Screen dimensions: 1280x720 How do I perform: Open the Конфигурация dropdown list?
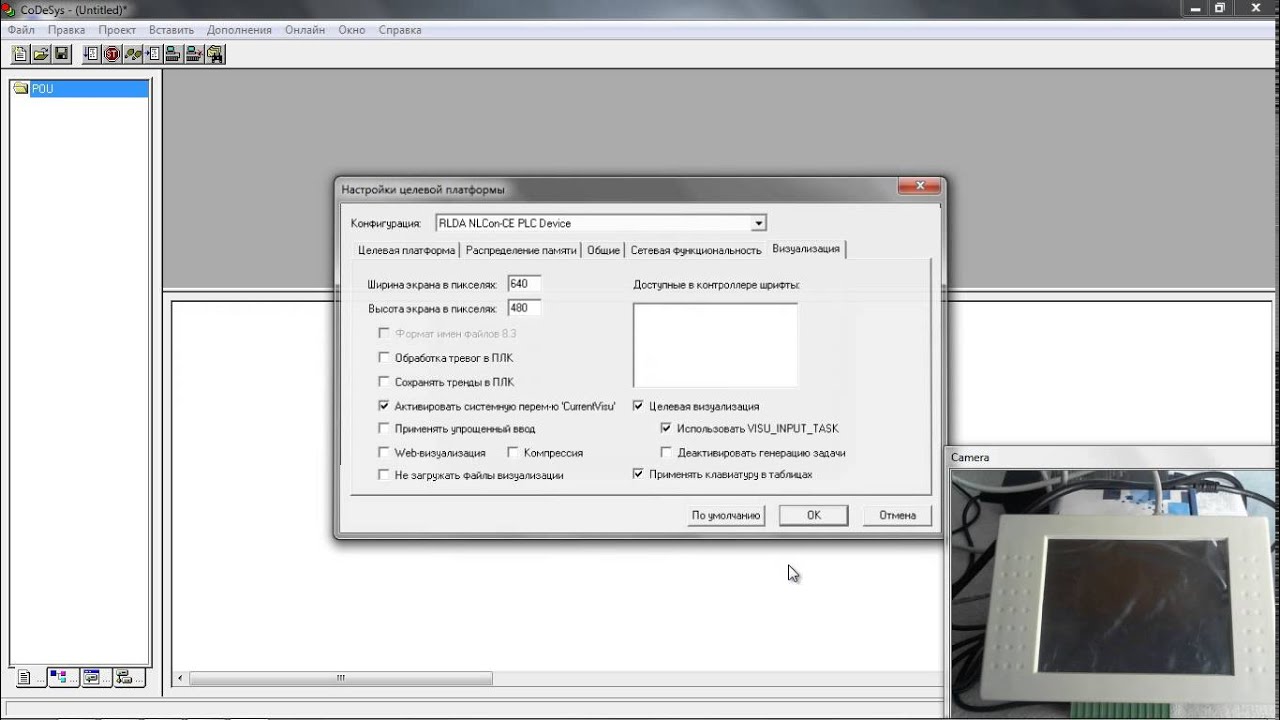coord(759,223)
